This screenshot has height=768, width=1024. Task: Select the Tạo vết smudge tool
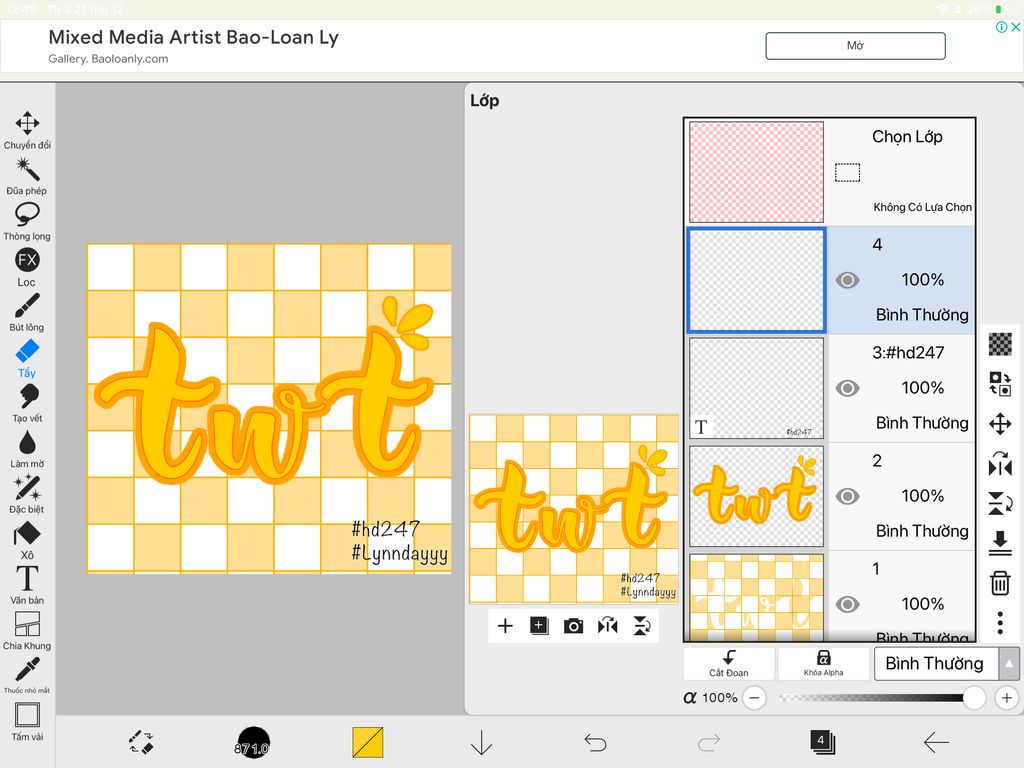pos(27,404)
